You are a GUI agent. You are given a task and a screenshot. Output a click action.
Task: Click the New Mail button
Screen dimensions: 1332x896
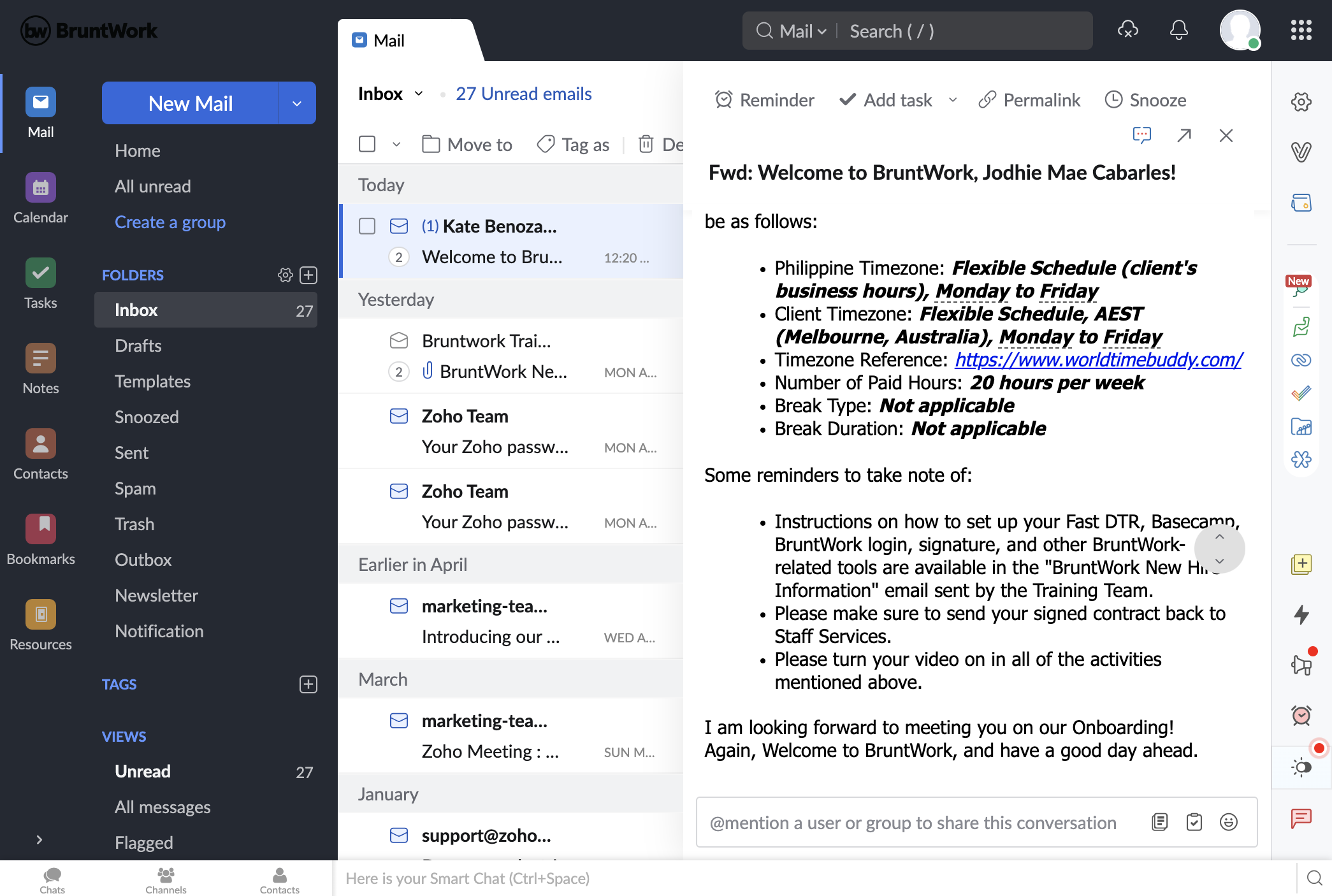[190, 103]
